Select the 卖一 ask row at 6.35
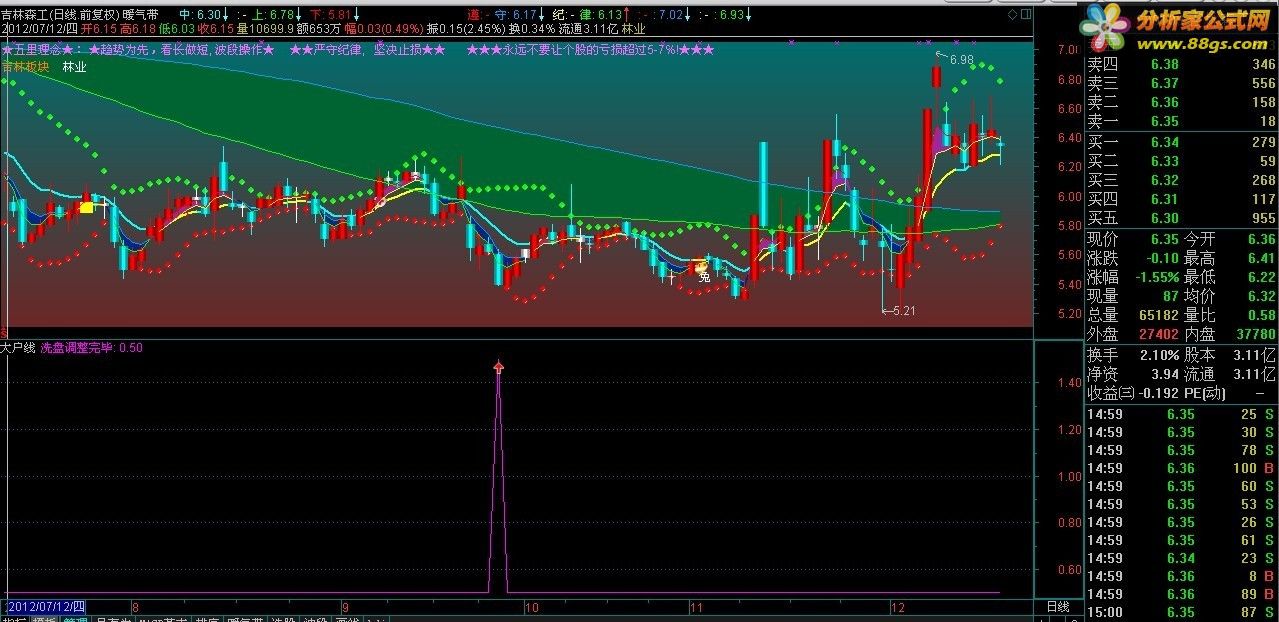 (1182, 122)
